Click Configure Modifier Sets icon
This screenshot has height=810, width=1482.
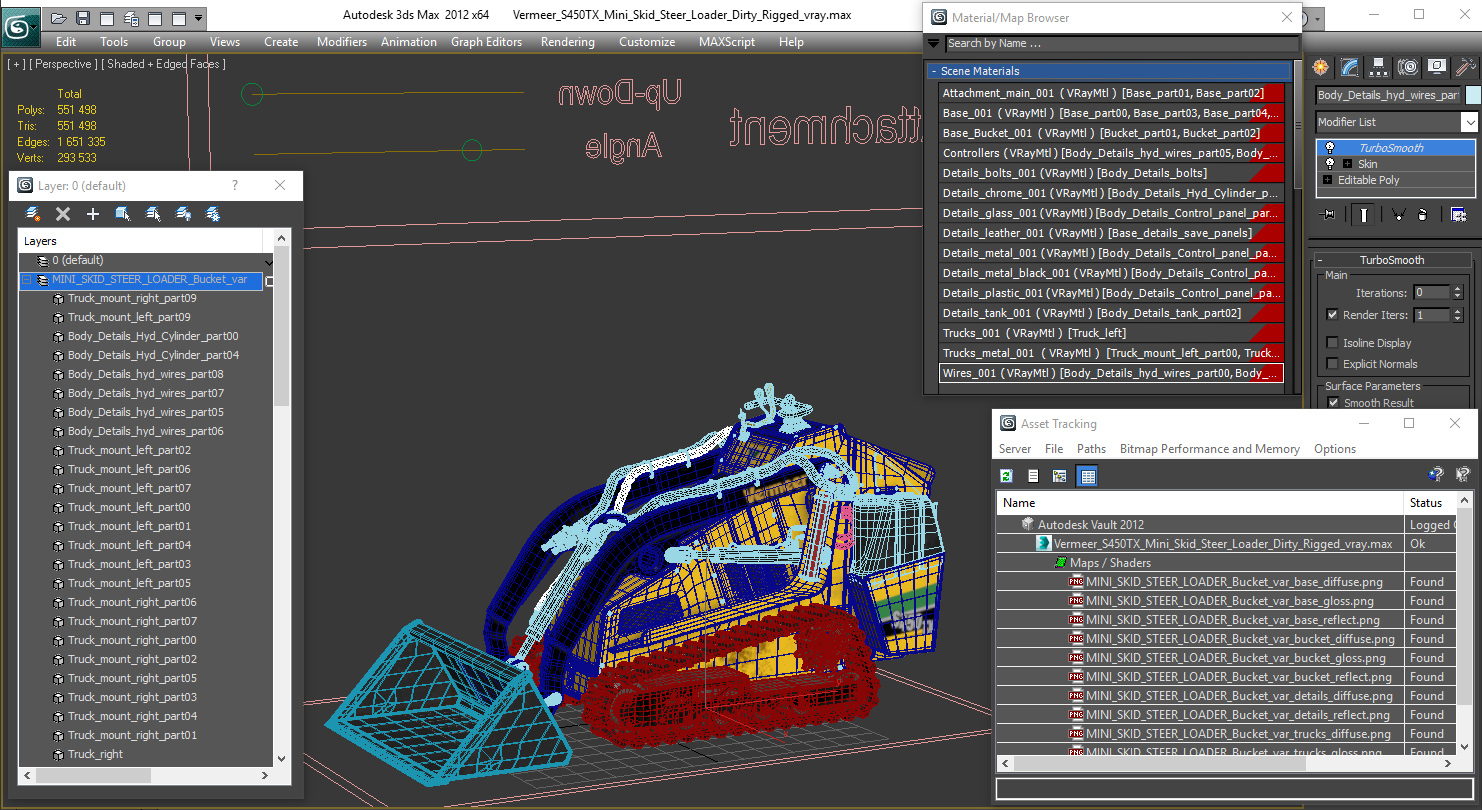[x=1458, y=214]
